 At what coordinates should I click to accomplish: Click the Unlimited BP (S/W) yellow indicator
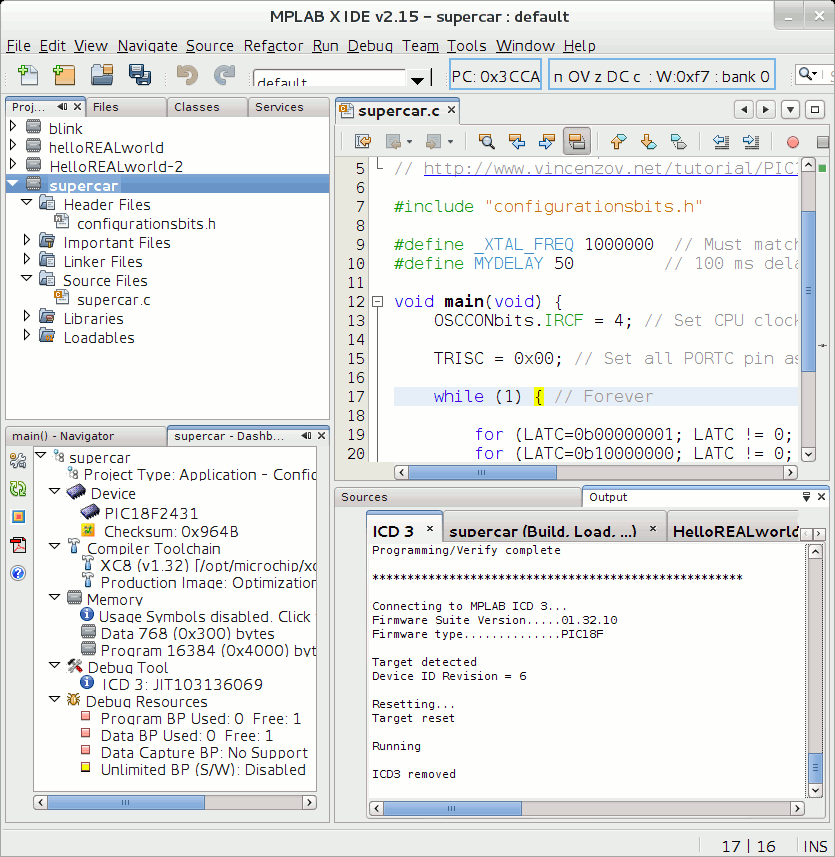tap(85, 767)
